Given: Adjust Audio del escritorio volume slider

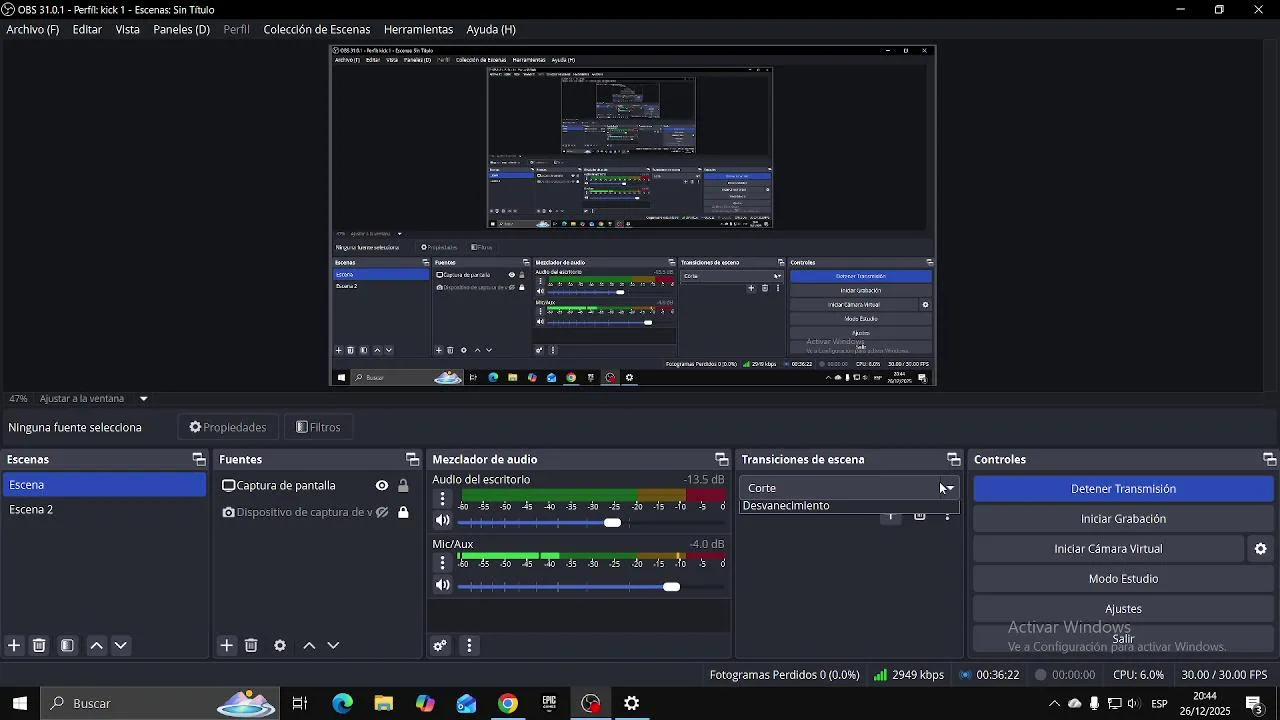Looking at the screenshot, I should (591, 523).
